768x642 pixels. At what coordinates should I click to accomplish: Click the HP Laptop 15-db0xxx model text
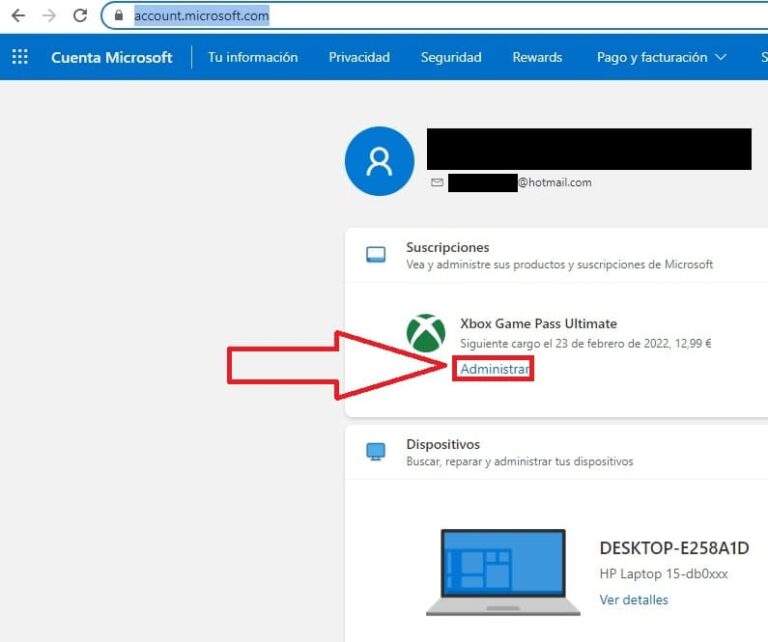click(x=664, y=573)
